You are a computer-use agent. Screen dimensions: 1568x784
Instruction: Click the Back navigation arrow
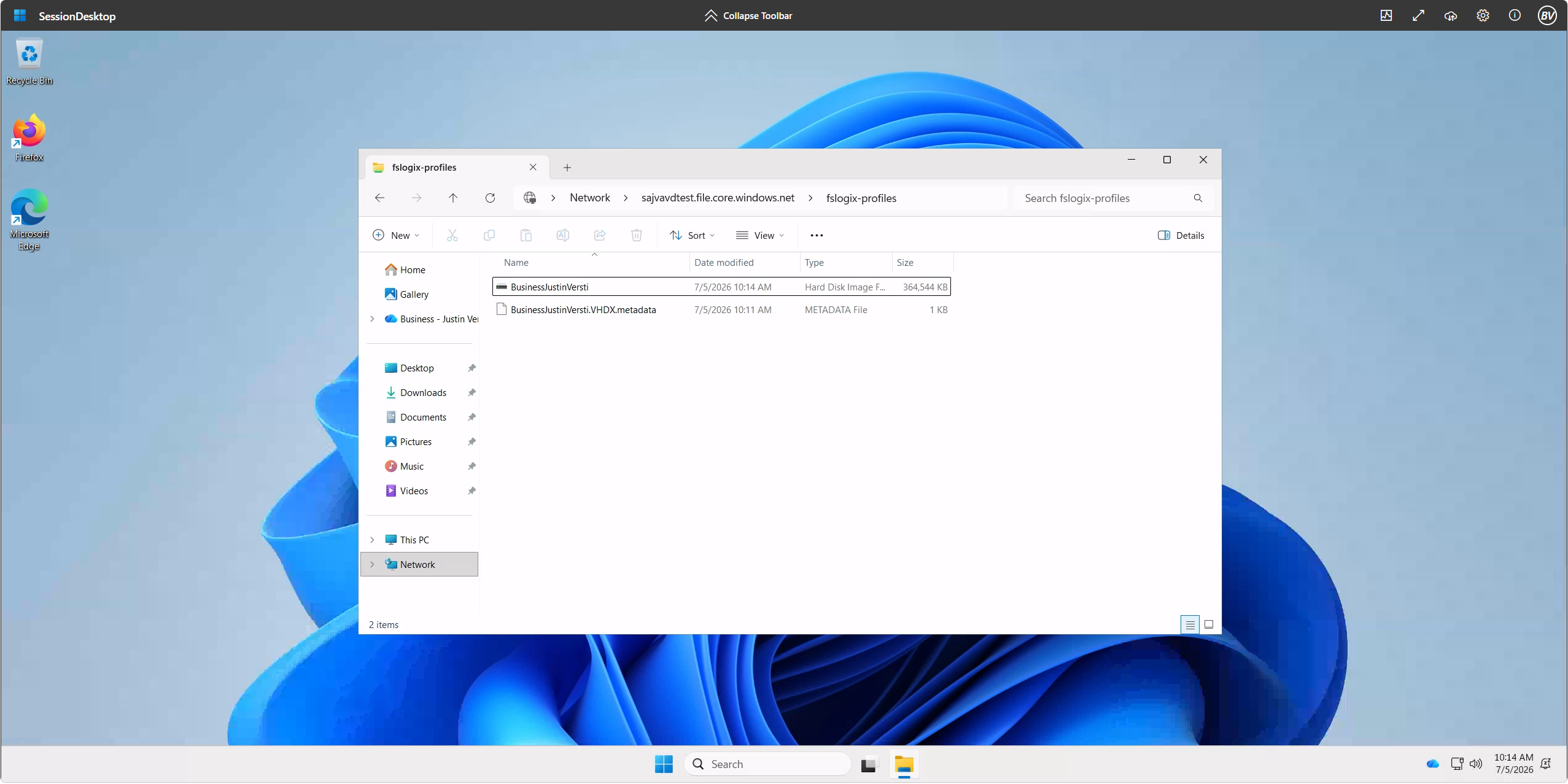[x=379, y=198]
